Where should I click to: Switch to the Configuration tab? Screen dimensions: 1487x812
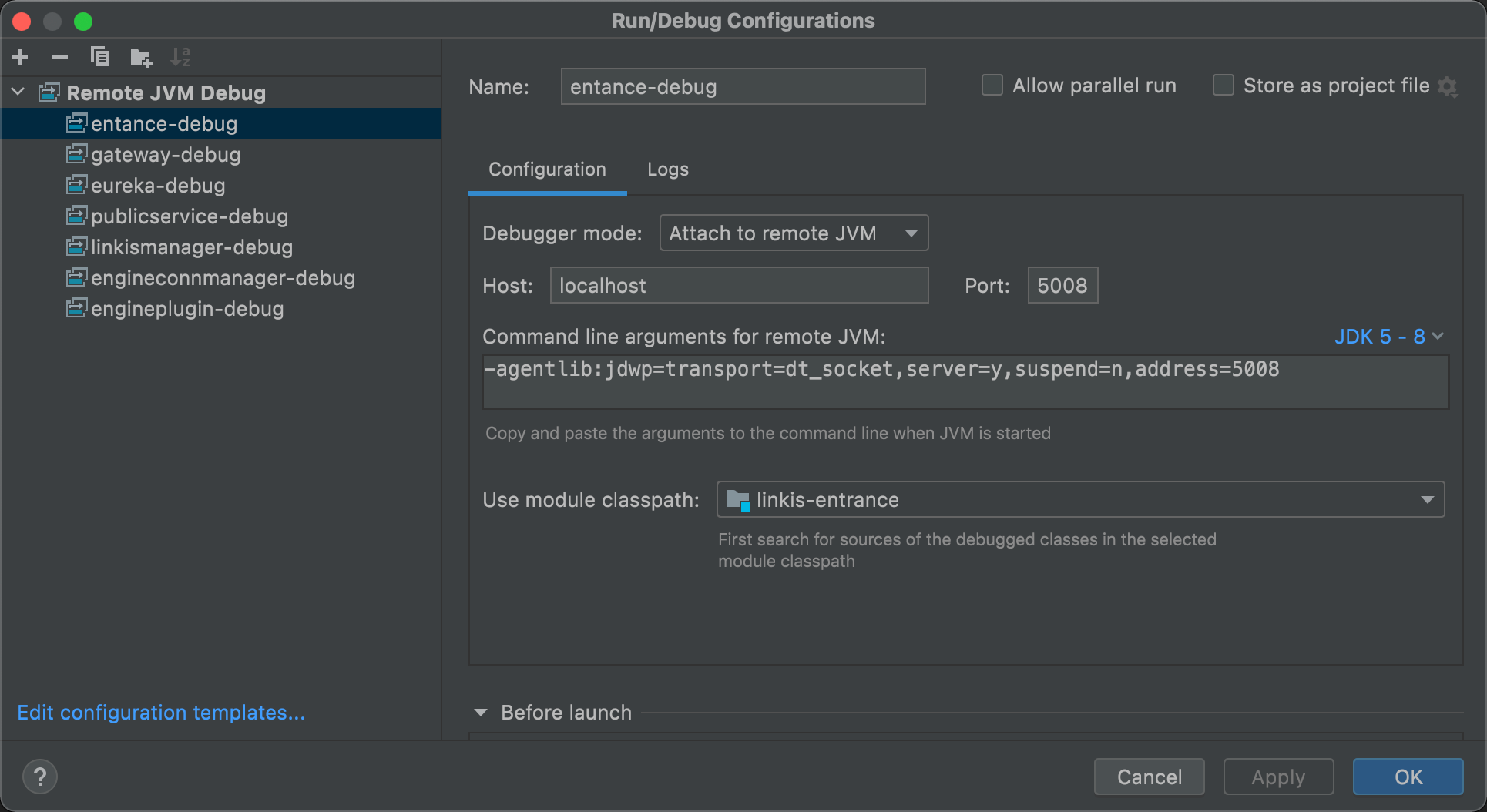click(547, 169)
